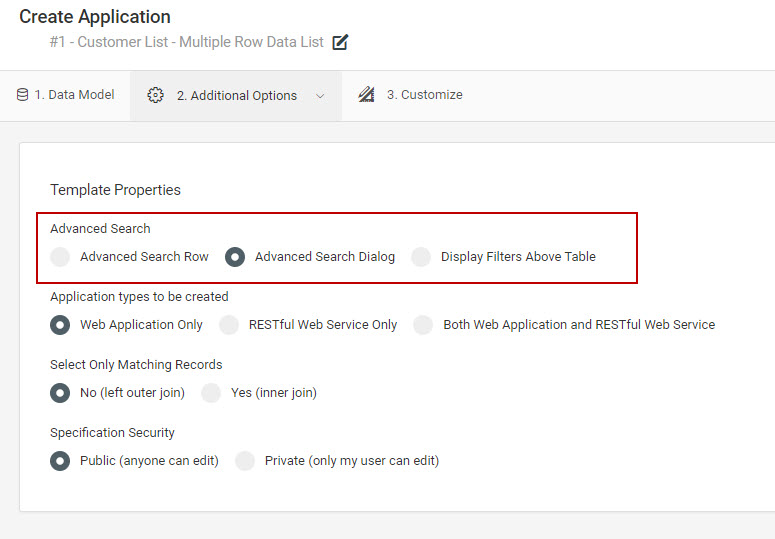Click the edit pencil icon beside application title
Image resolution: width=775 pixels, height=539 pixels.
click(340, 42)
